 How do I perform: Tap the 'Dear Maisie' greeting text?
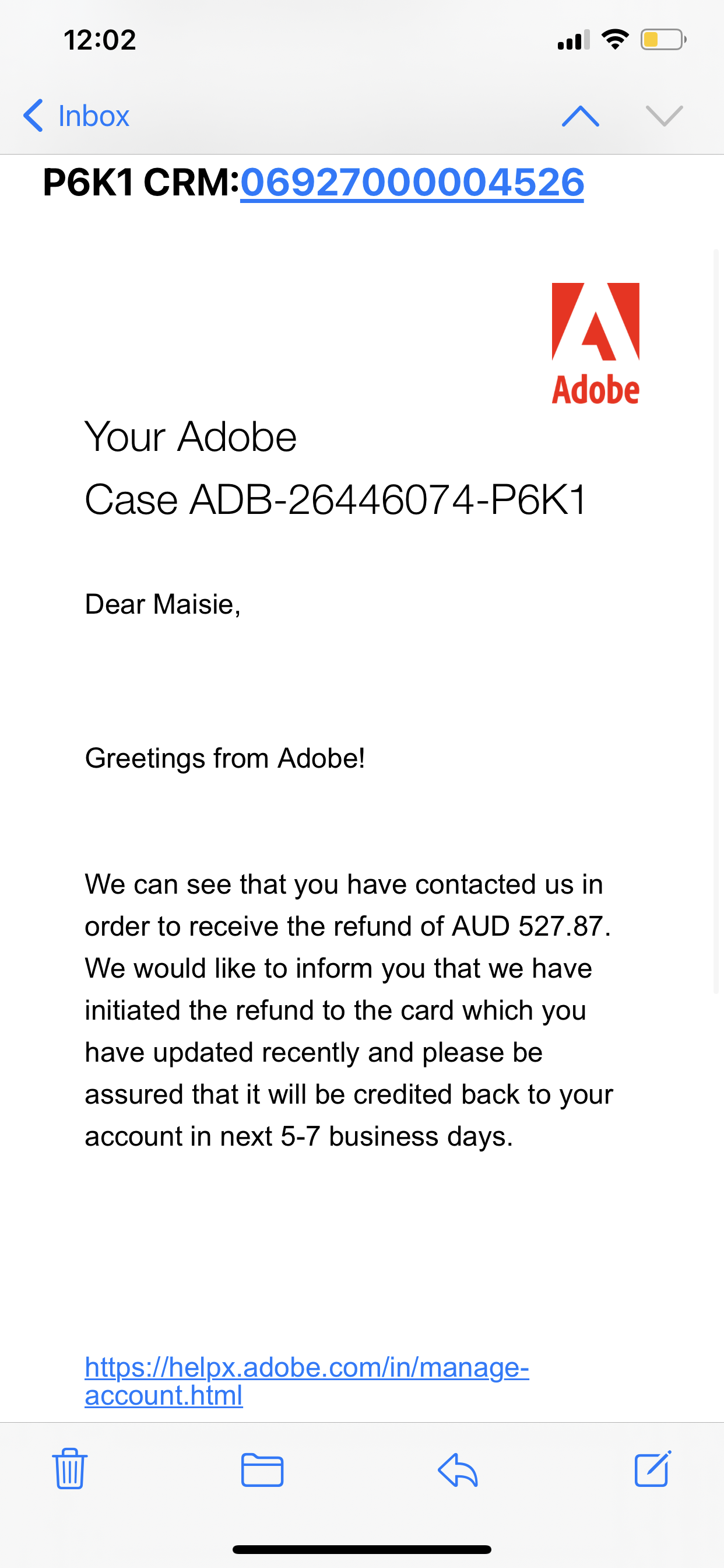163,605
